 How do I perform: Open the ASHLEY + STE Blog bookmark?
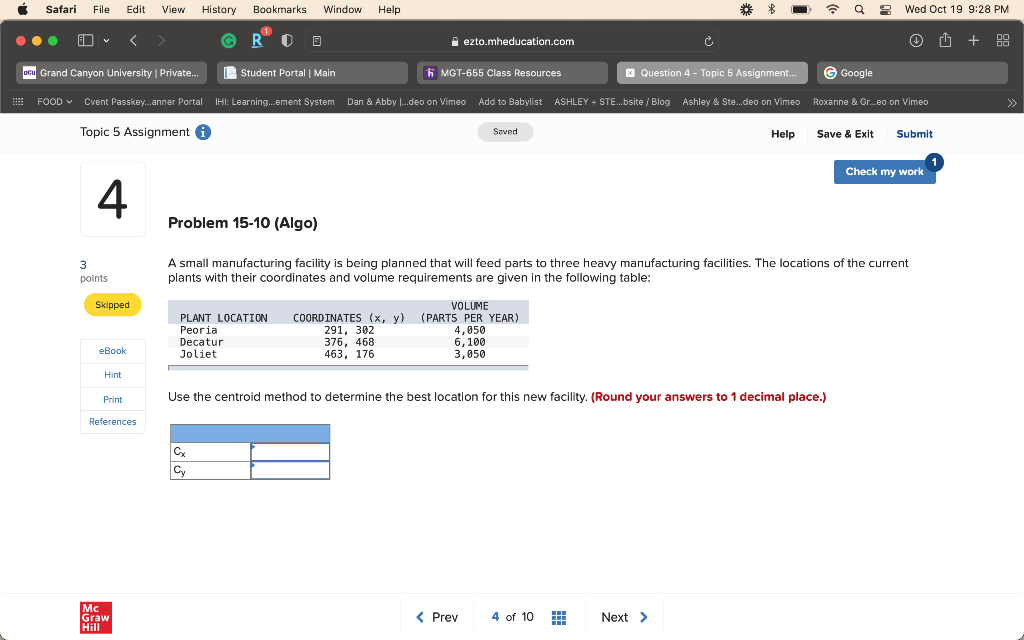click(x=612, y=102)
